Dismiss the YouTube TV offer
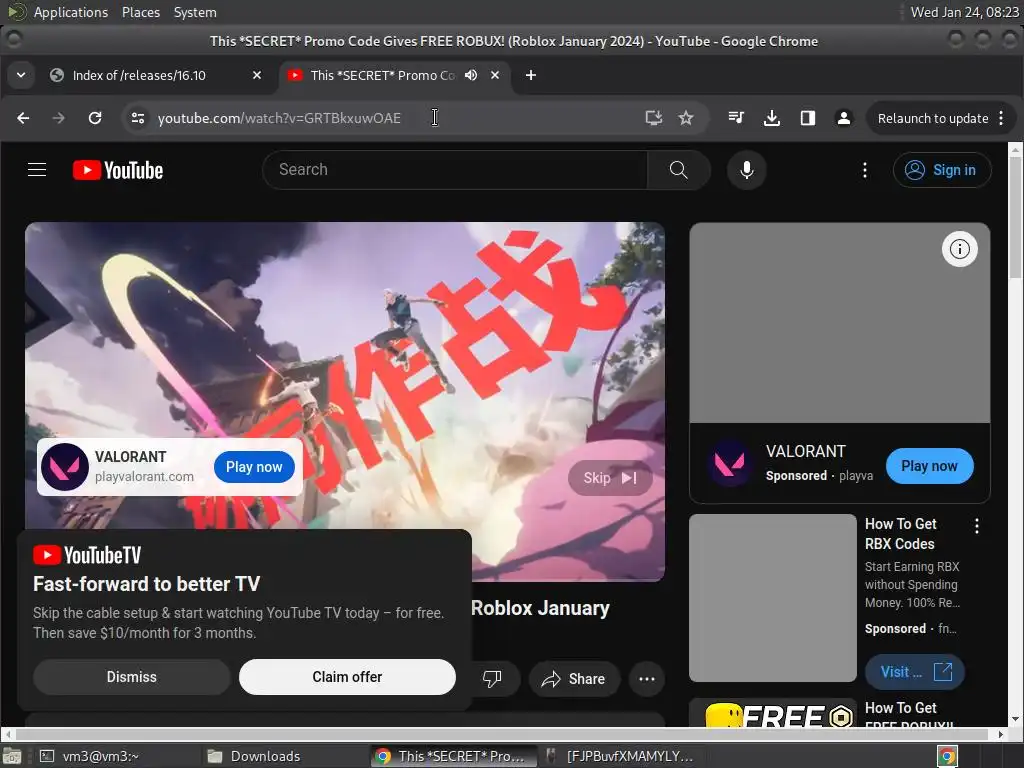 click(132, 677)
